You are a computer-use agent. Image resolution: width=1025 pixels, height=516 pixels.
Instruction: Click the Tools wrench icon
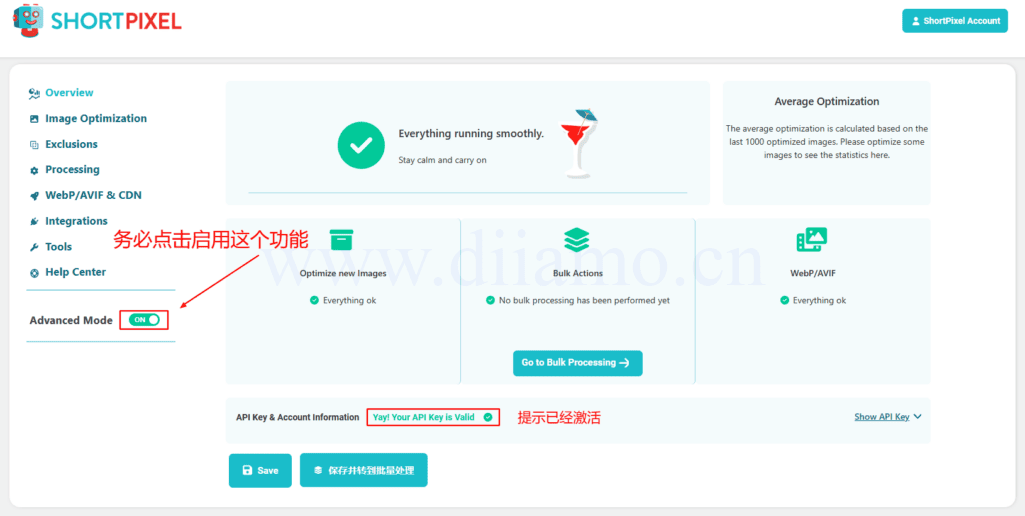point(35,247)
